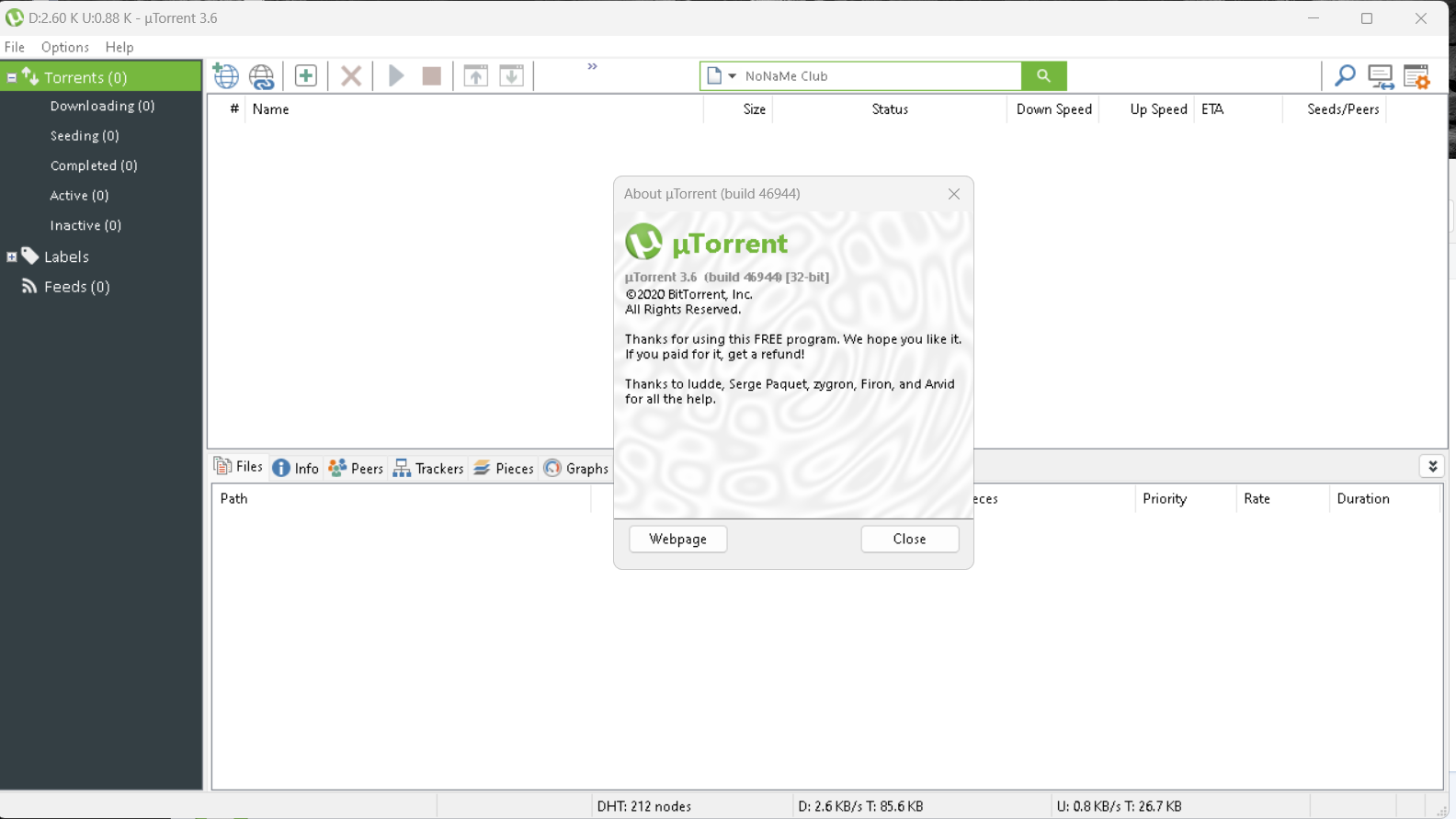This screenshot has height=819, width=1456.
Task: Switch to the Peers tab
Action: coord(356,469)
